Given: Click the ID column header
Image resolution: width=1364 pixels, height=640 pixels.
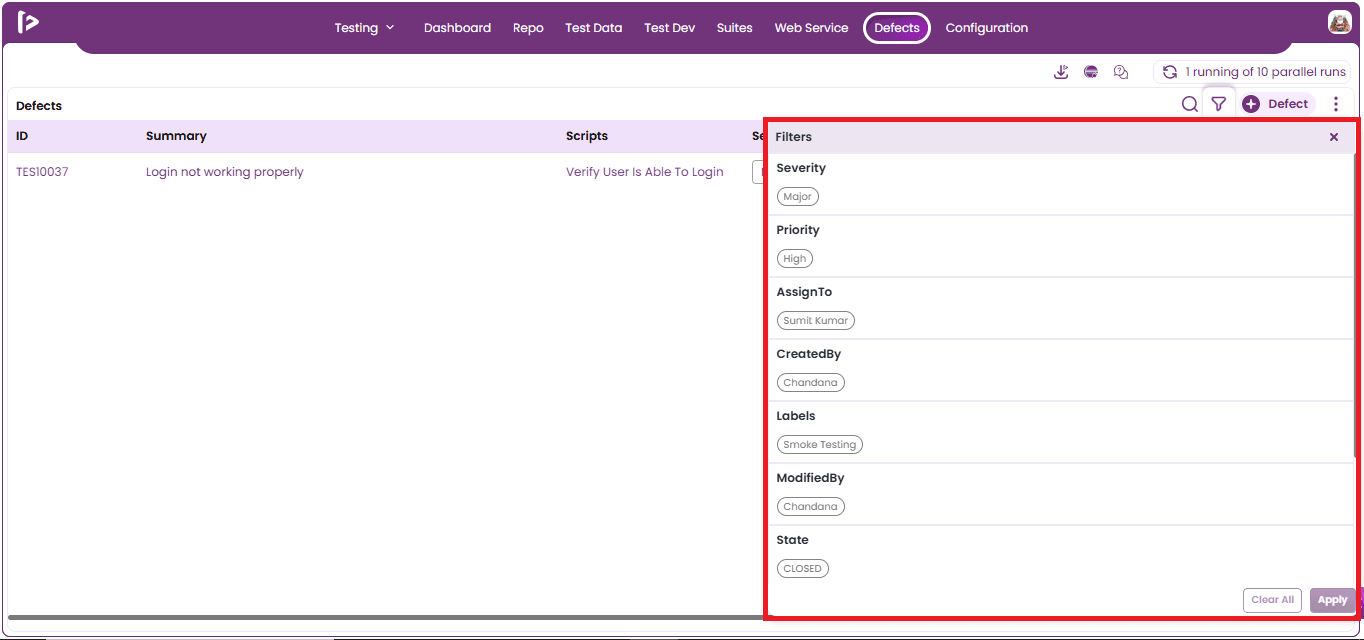Looking at the screenshot, I should point(22,136).
